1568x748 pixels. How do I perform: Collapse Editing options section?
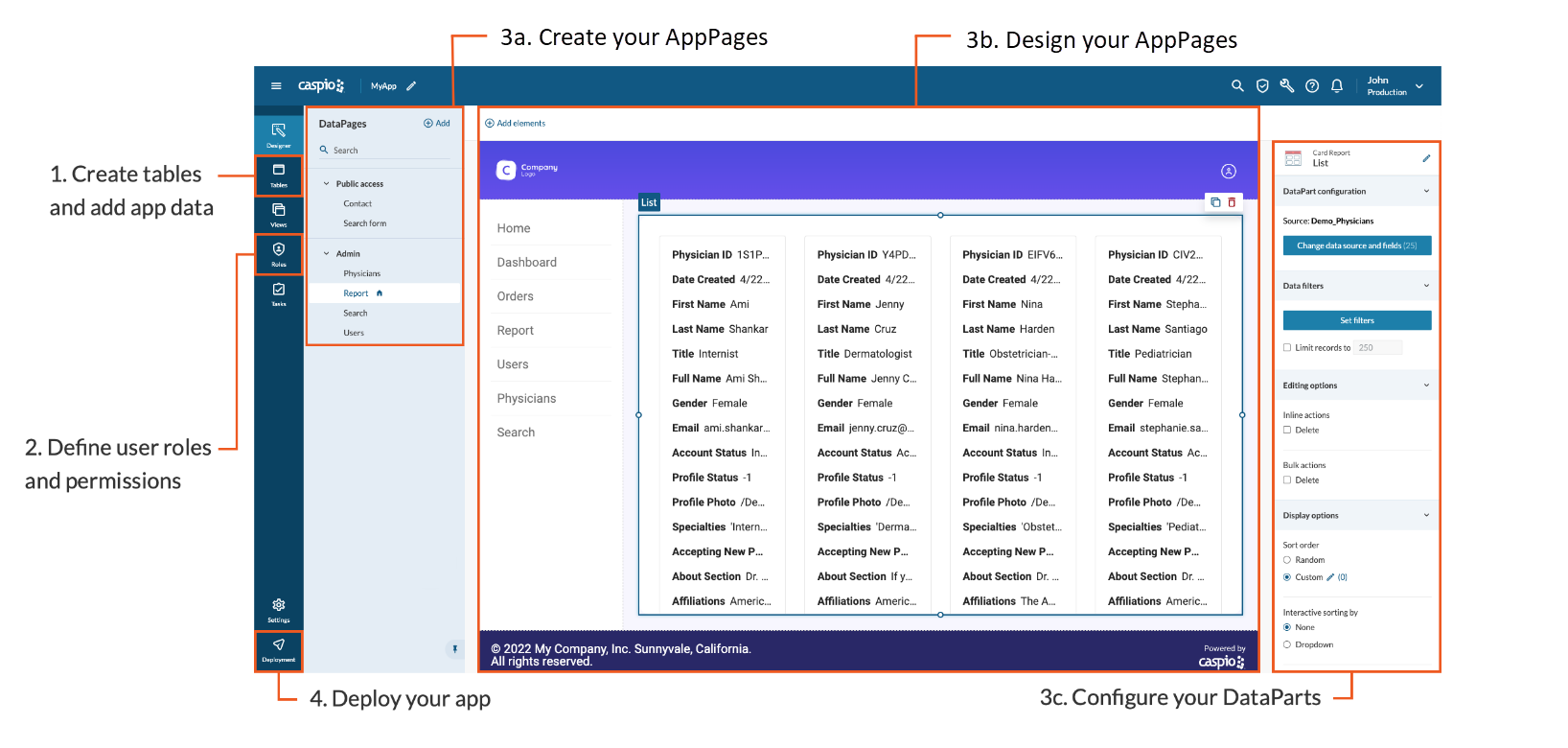(x=1426, y=386)
